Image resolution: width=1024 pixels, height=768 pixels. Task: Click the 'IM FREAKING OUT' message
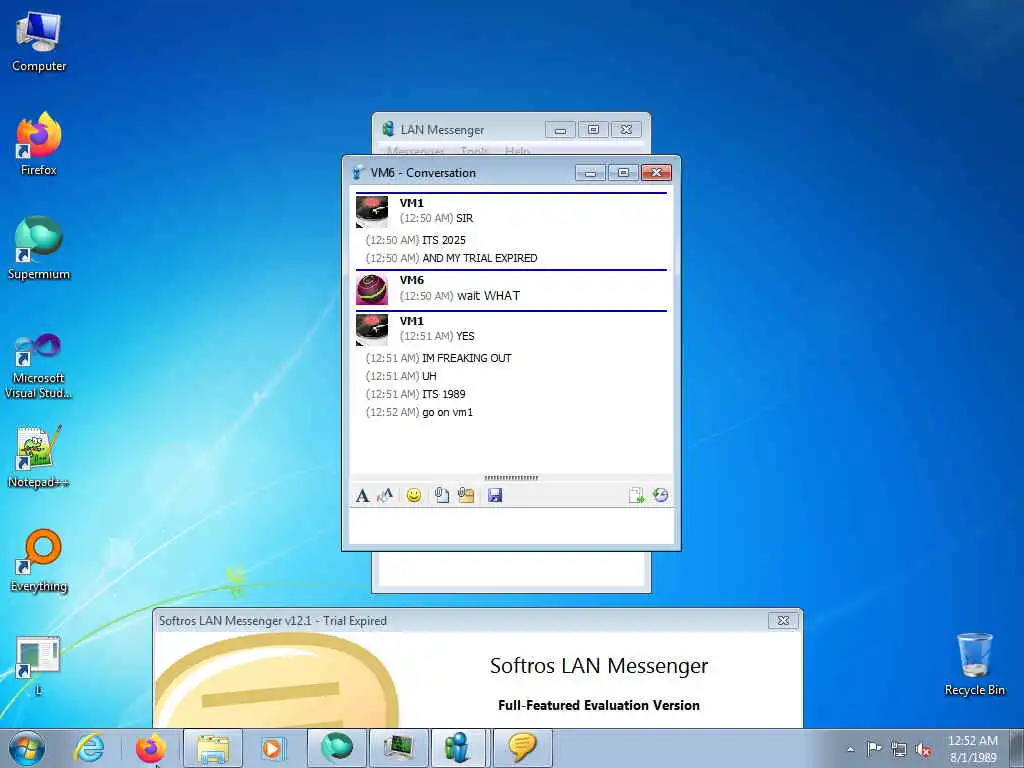[467, 358]
